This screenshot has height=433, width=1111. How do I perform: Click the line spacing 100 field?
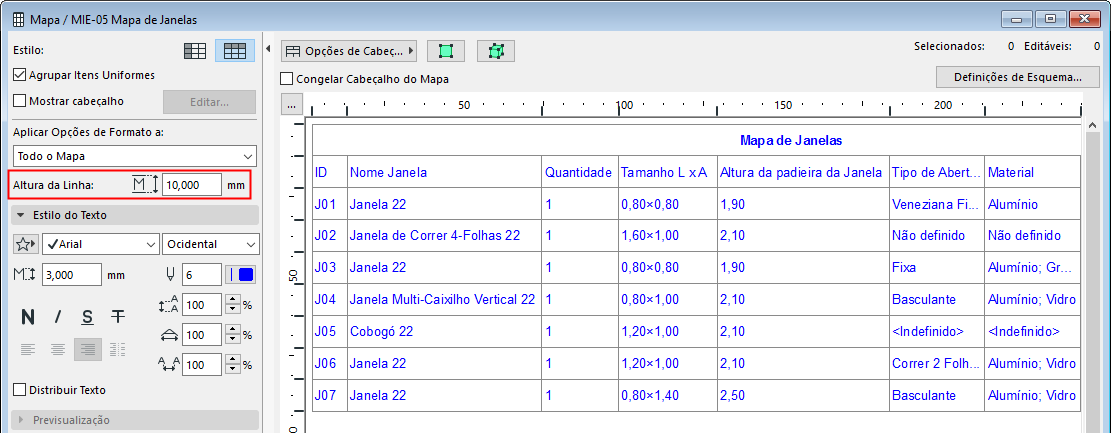point(203,305)
